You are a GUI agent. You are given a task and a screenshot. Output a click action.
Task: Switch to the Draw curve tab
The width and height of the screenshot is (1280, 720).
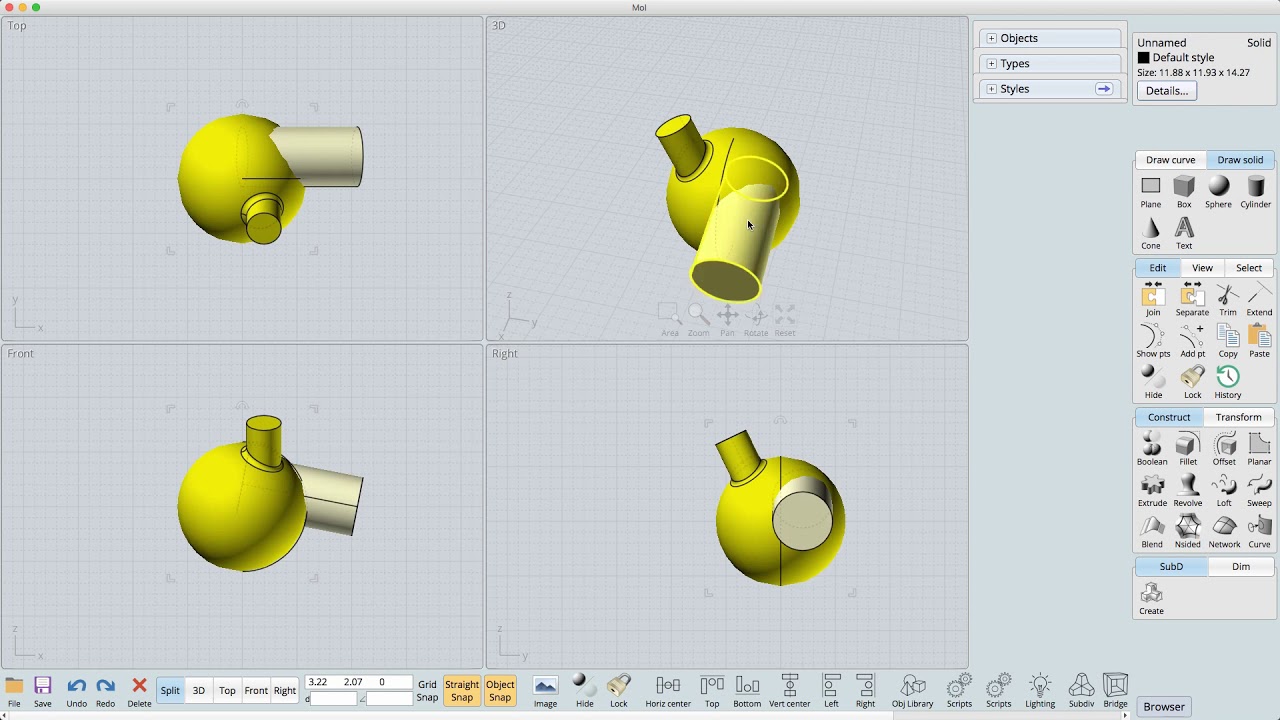(x=1170, y=160)
